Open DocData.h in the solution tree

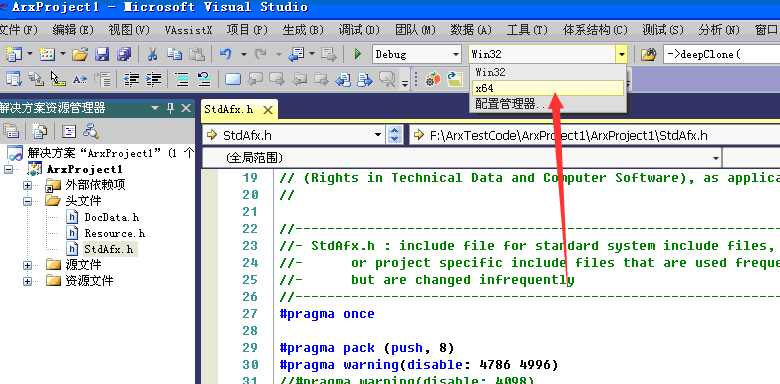point(111,217)
